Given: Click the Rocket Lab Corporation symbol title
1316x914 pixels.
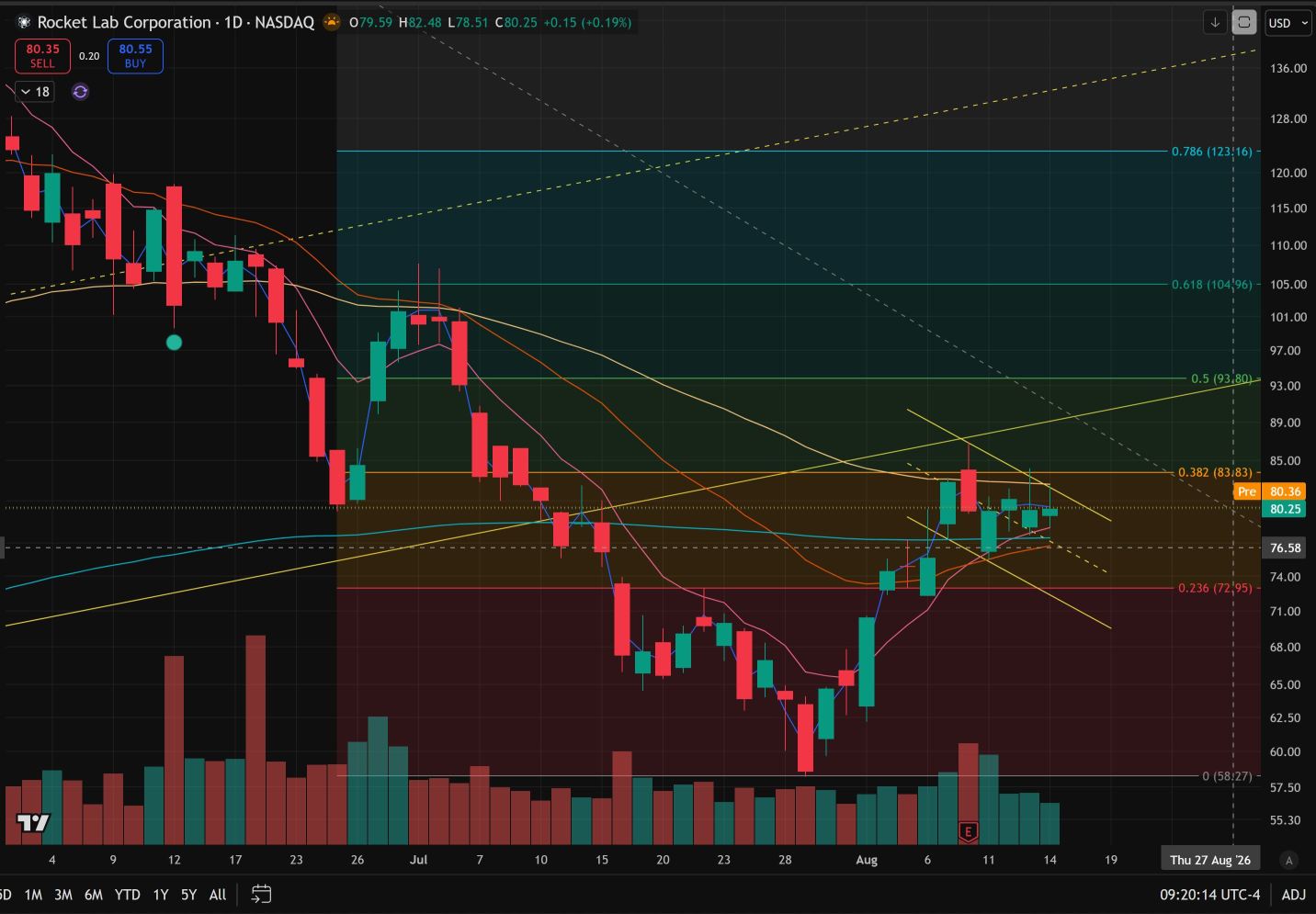Looking at the screenshot, I should (124, 22).
